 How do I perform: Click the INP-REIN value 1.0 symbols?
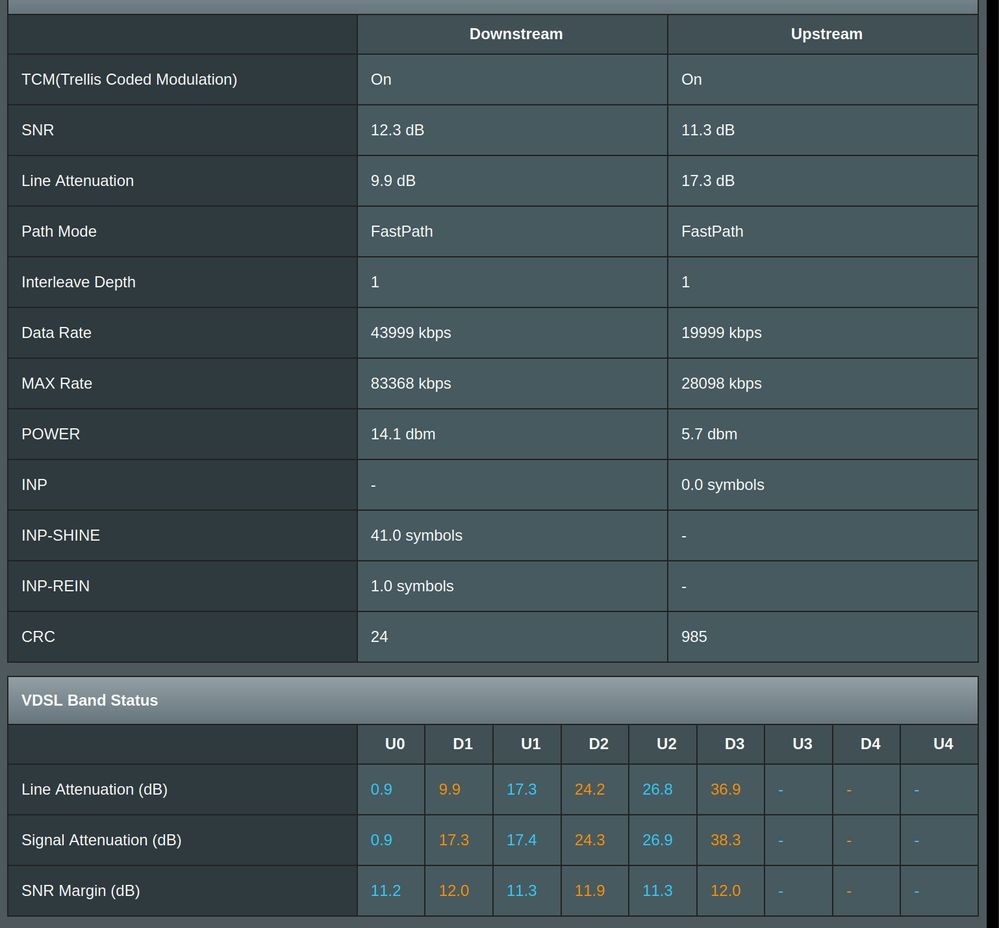pos(412,586)
